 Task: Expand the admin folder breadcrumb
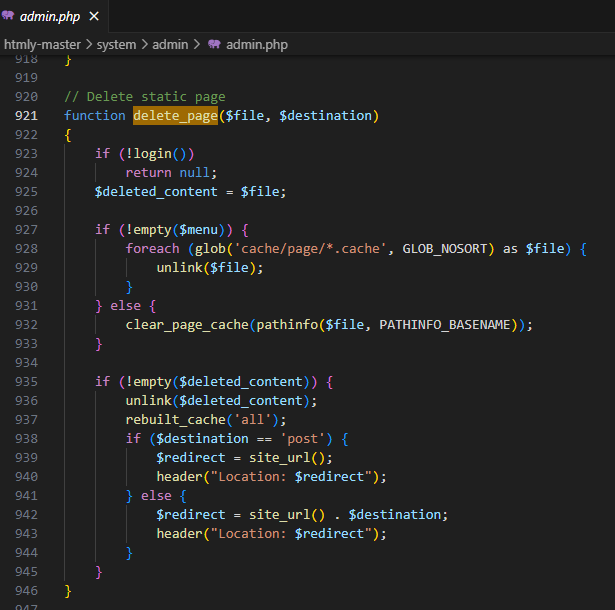coord(171,44)
